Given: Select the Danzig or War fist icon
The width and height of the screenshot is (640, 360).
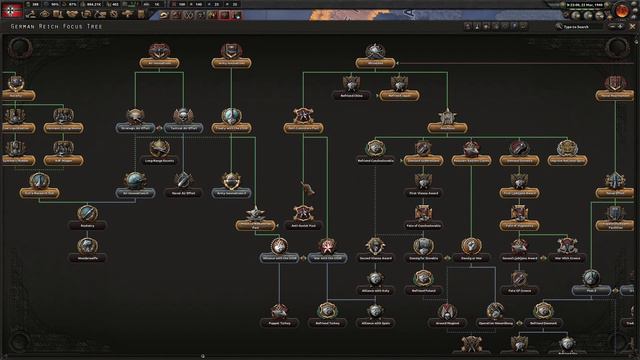Looking at the screenshot, I should [x=471, y=246].
